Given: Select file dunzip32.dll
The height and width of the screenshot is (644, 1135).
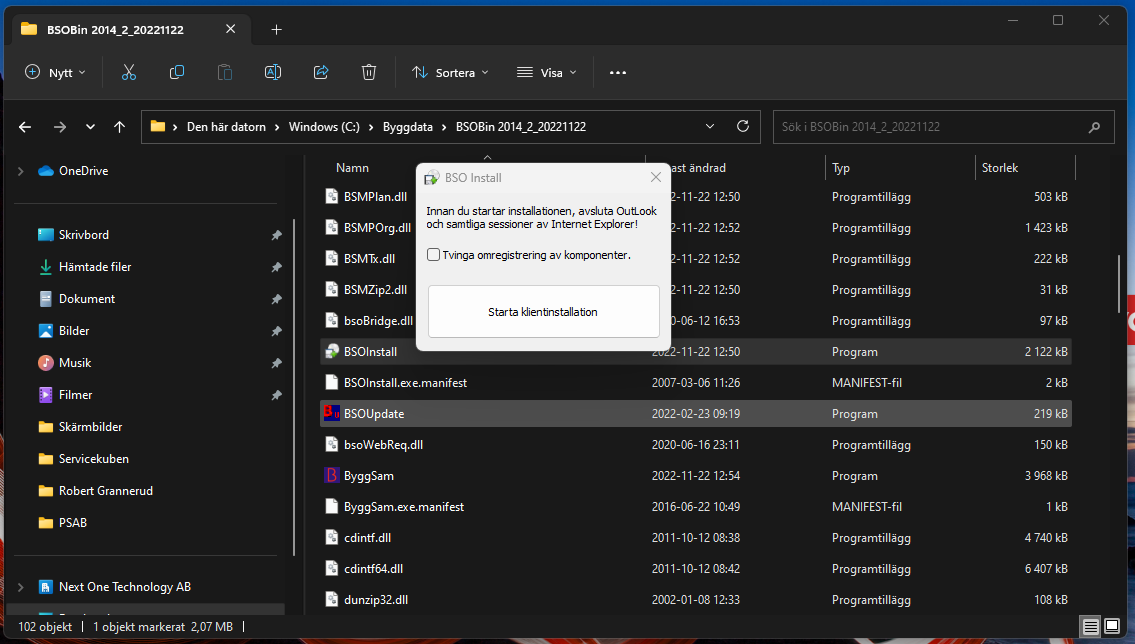Looking at the screenshot, I should [376, 600].
